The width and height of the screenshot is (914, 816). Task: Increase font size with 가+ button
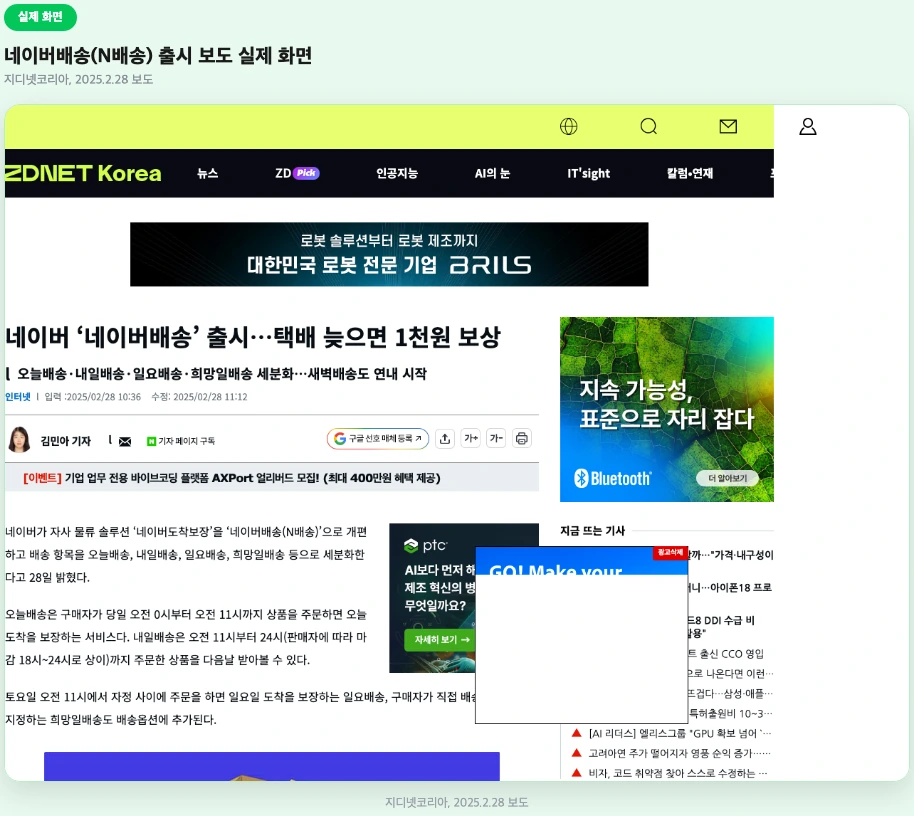[x=470, y=438]
